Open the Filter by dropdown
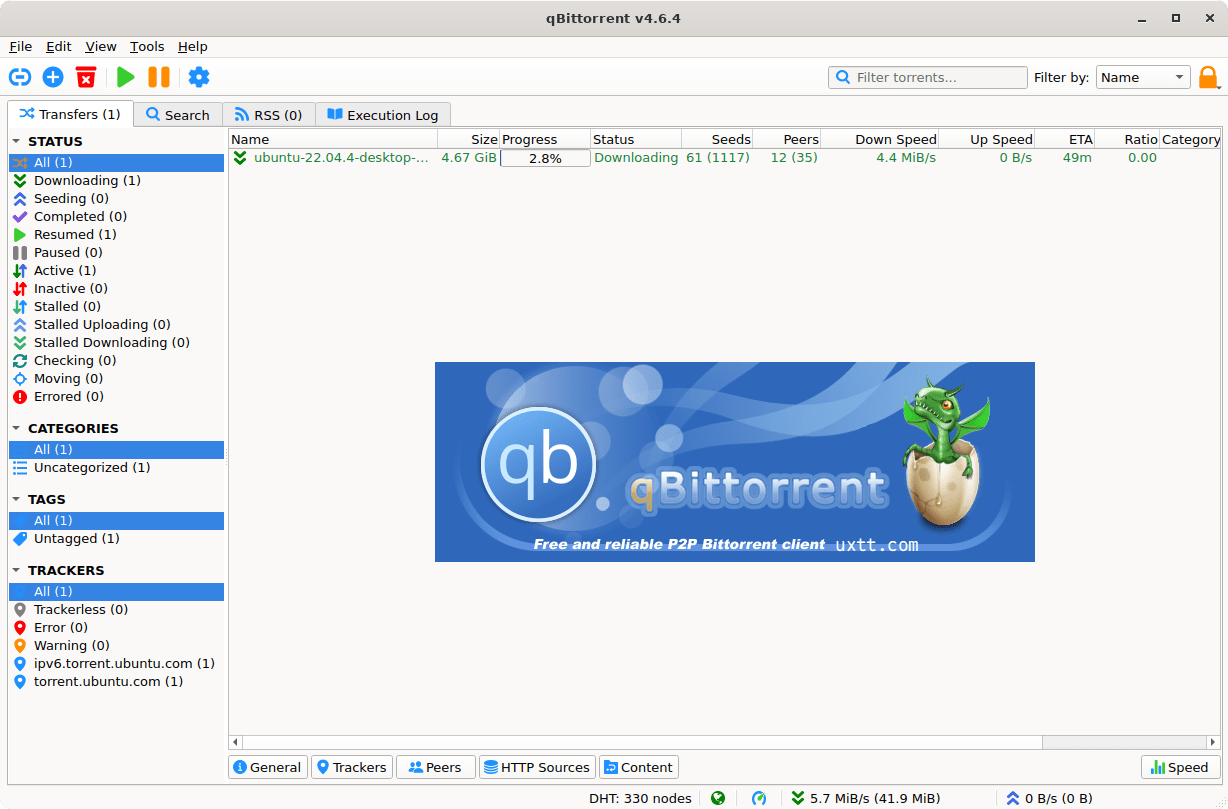The image size is (1228, 809). (1143, 77)
